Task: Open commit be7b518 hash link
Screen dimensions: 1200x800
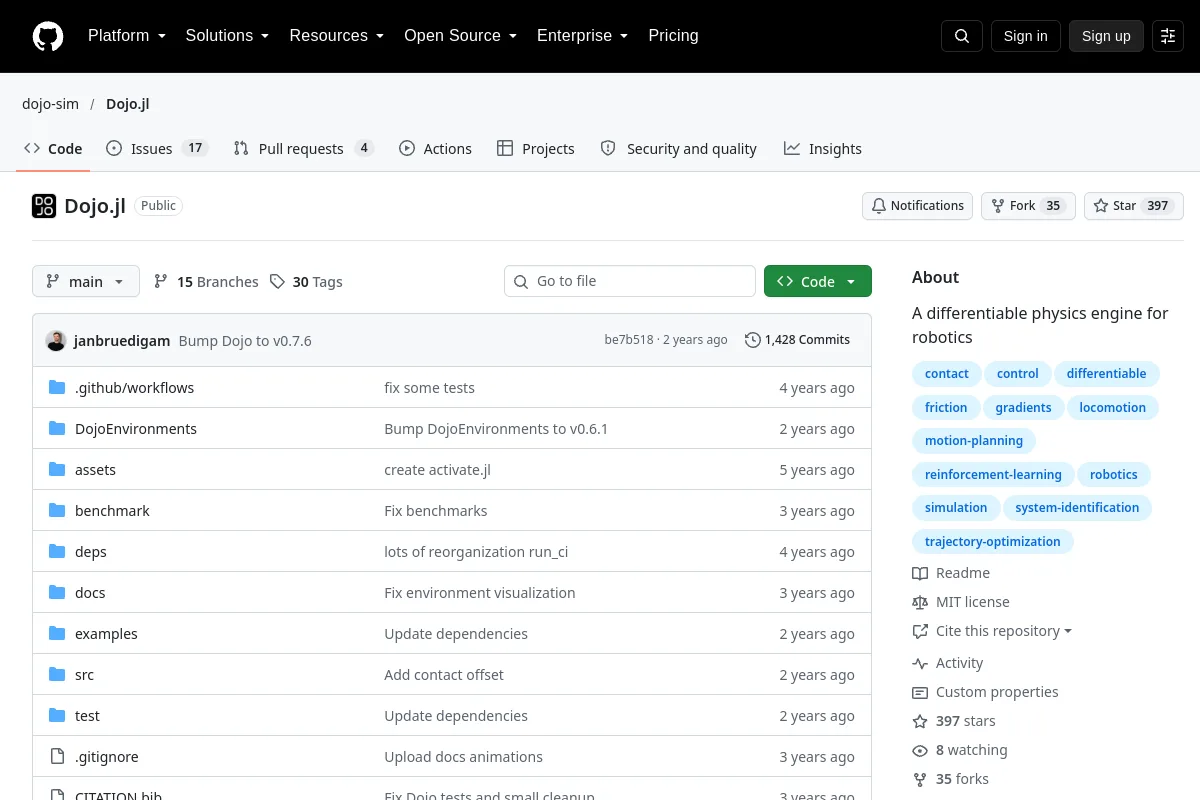Action: [x=629, y=340]
